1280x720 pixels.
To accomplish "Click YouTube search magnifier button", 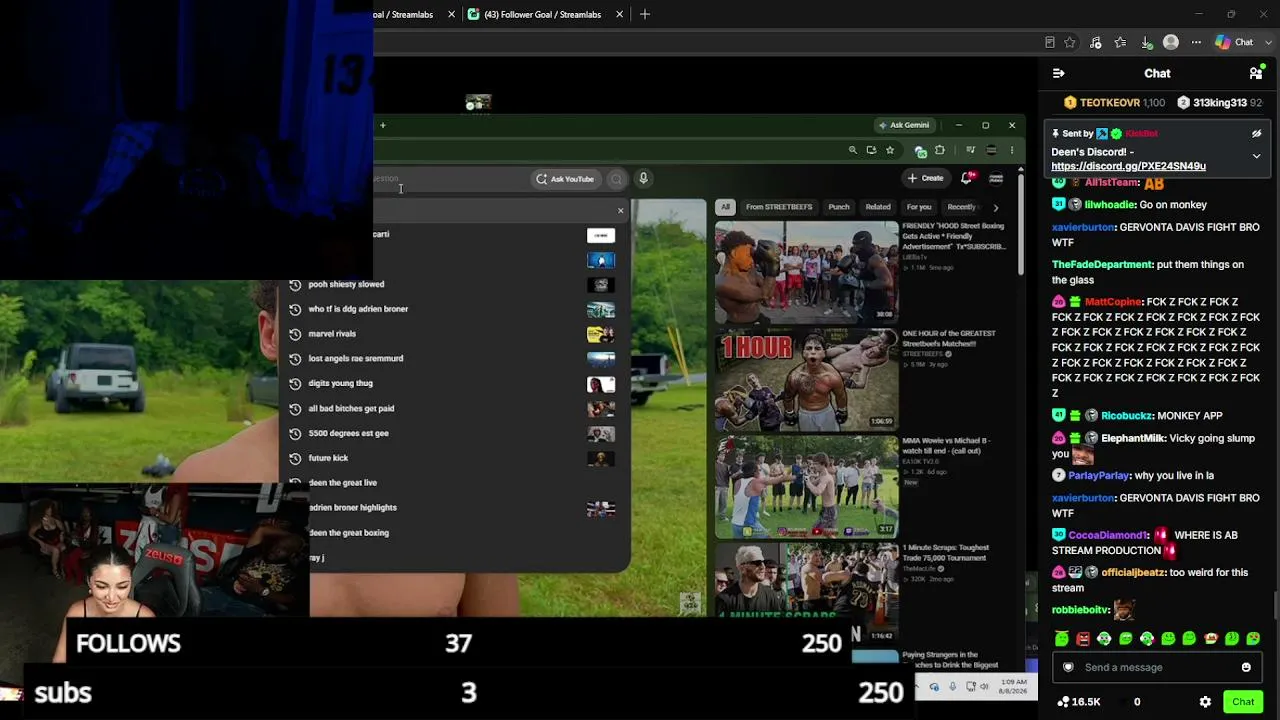I will (616, 179).
